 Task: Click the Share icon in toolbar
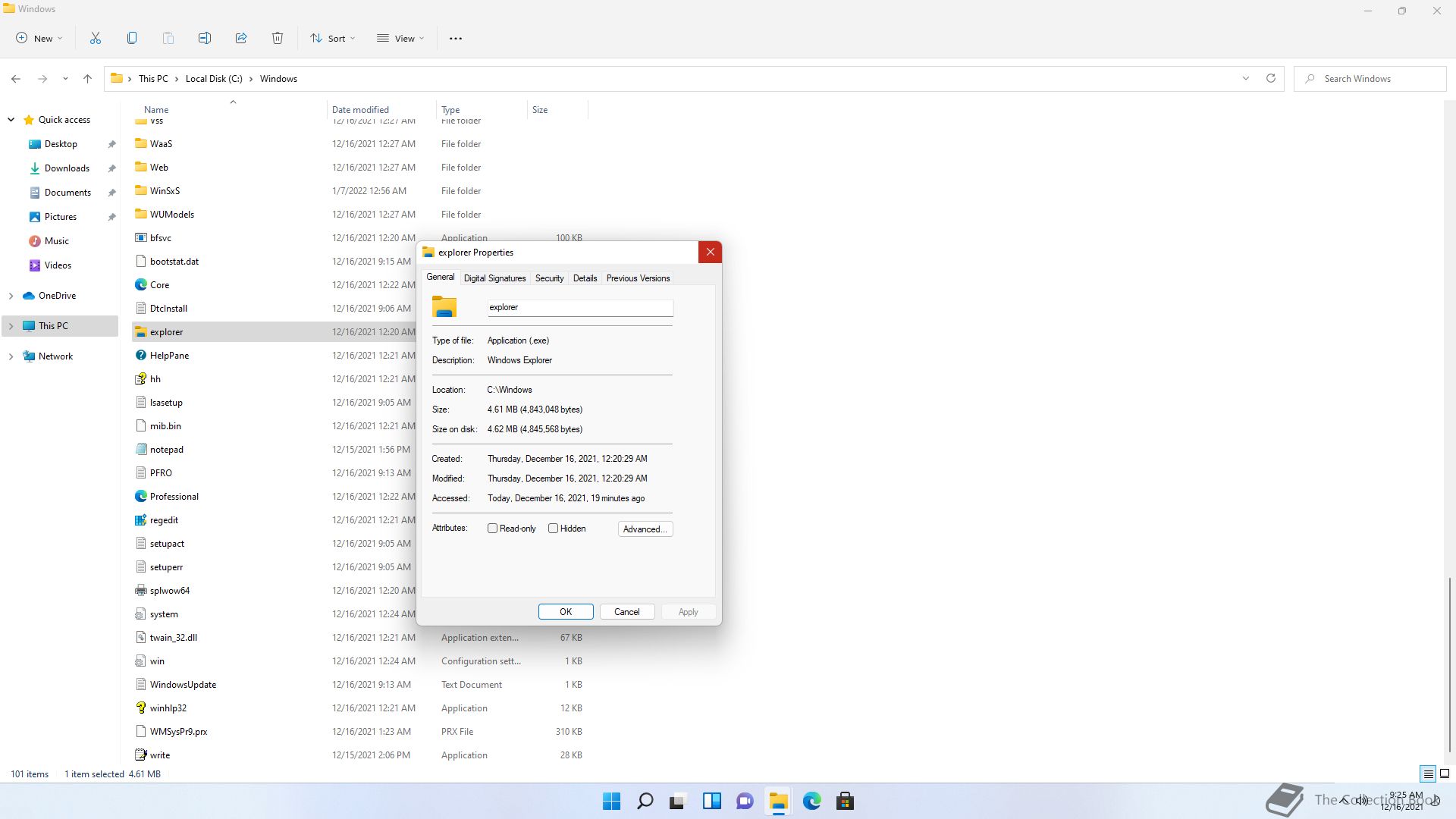[x=241, y=38]
